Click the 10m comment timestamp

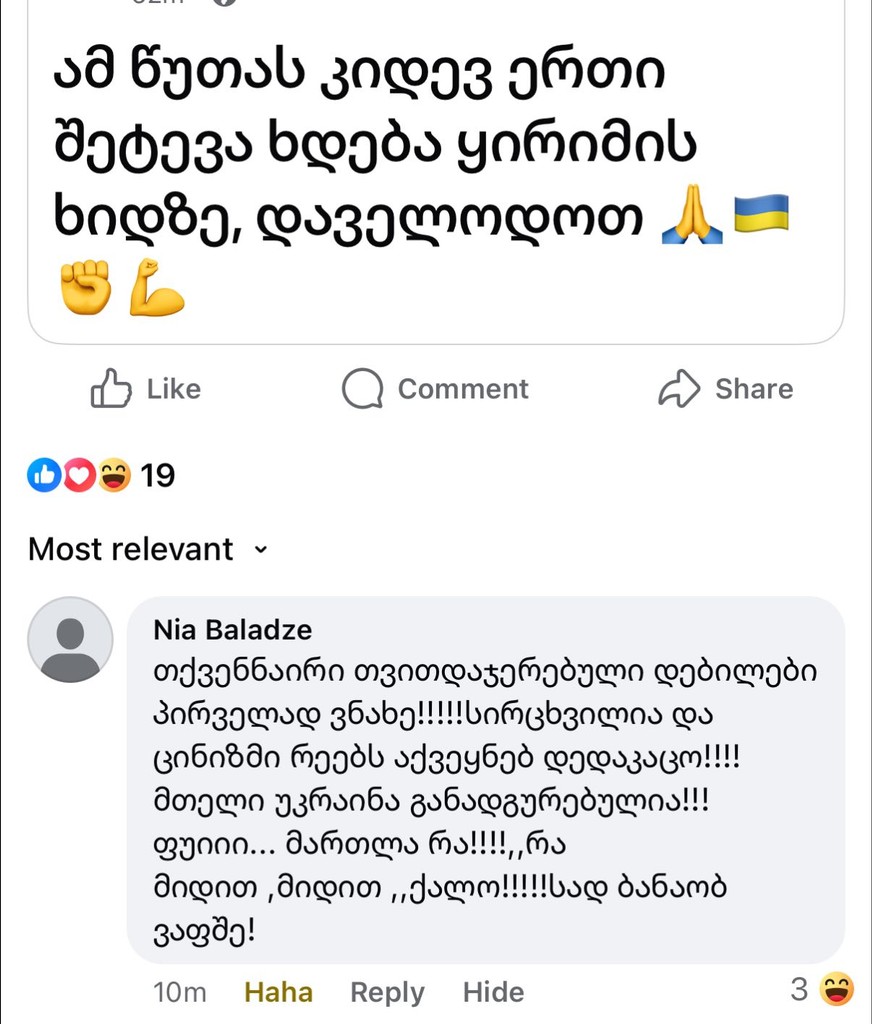point(180,992)
